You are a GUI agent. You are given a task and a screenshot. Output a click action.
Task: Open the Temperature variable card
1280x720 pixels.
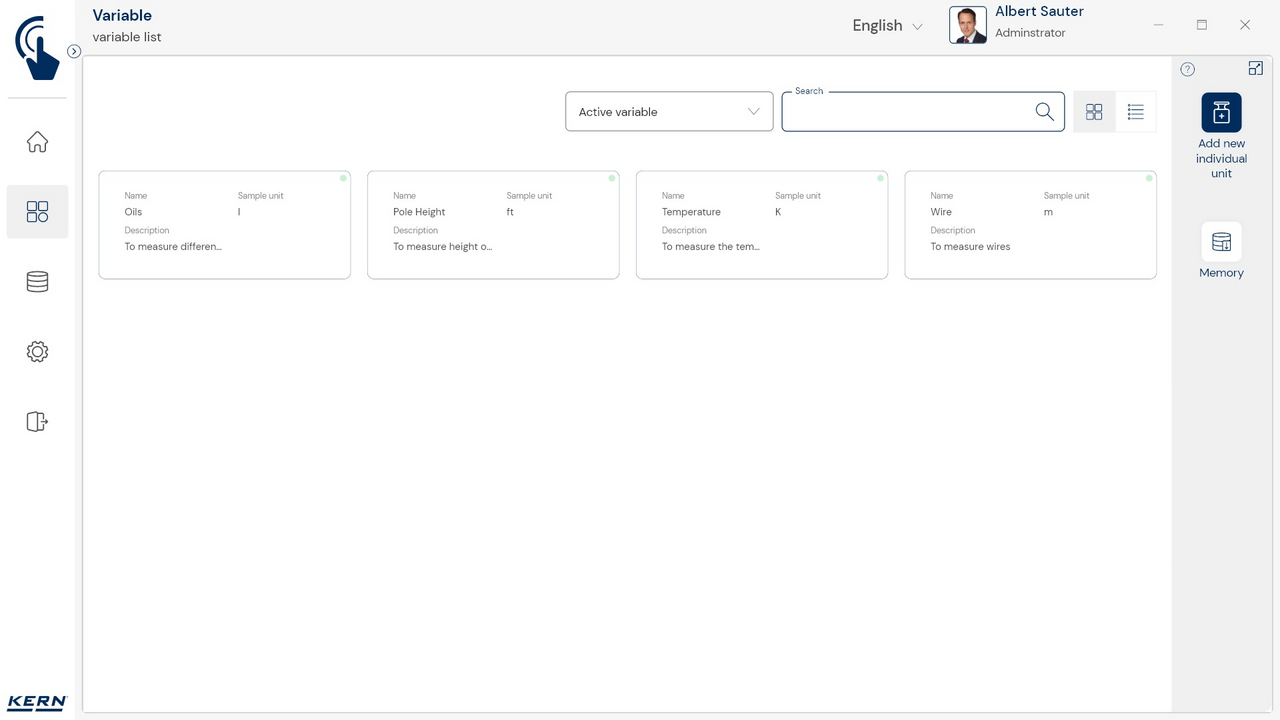point(761,225)
